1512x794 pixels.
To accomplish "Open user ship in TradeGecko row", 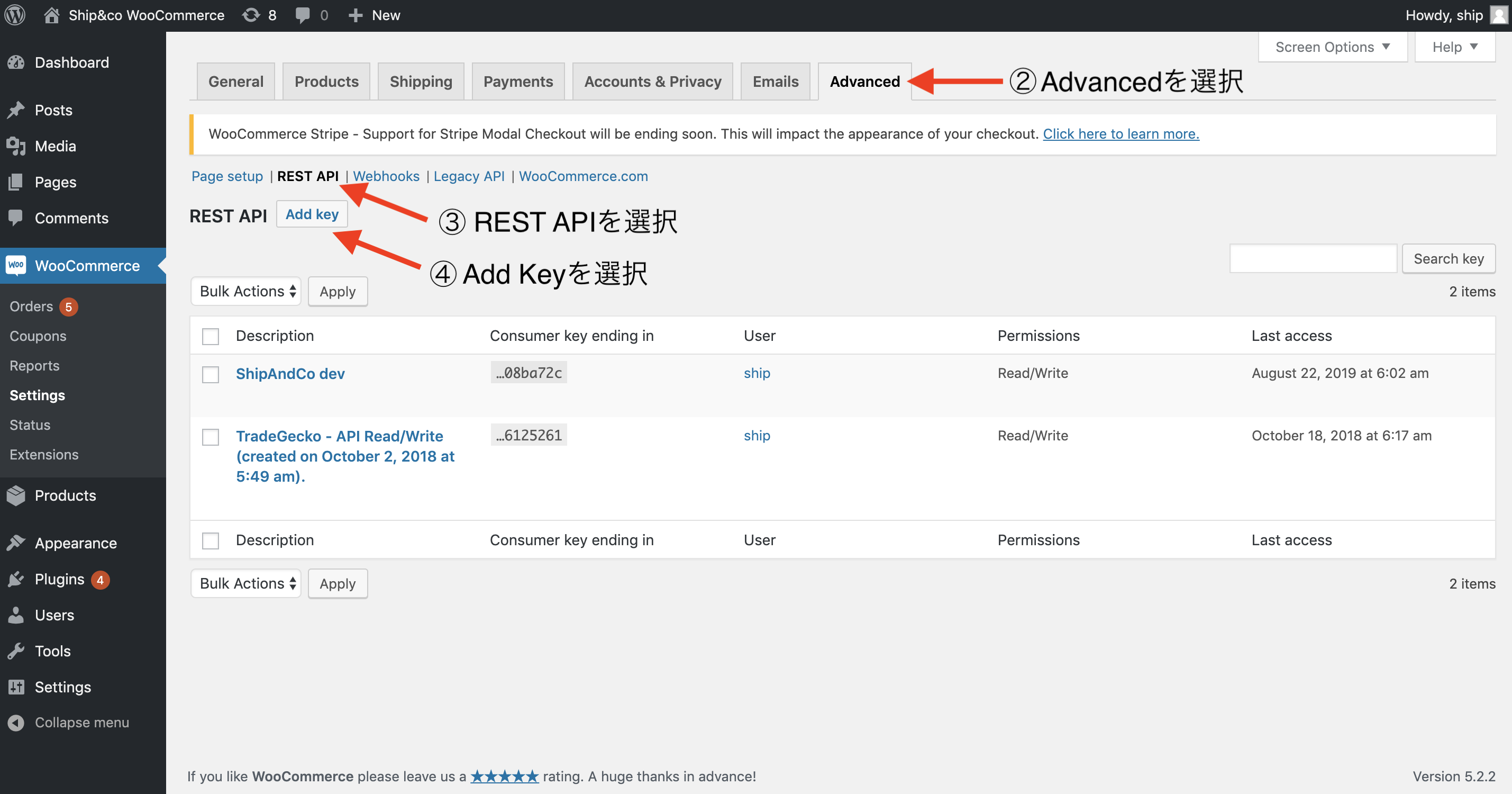I will 757,435.
